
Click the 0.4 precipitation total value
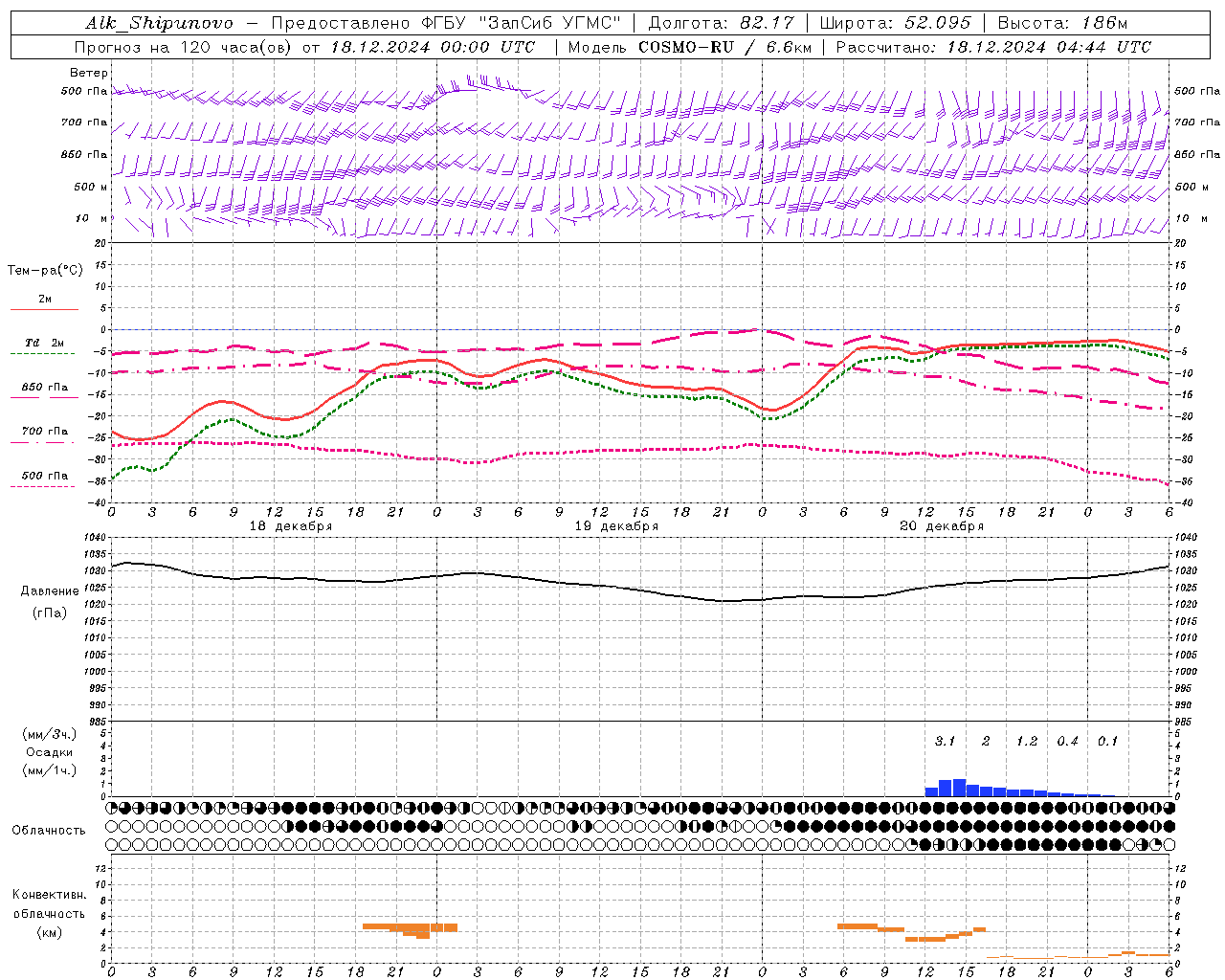click(x=1068, y=741)
